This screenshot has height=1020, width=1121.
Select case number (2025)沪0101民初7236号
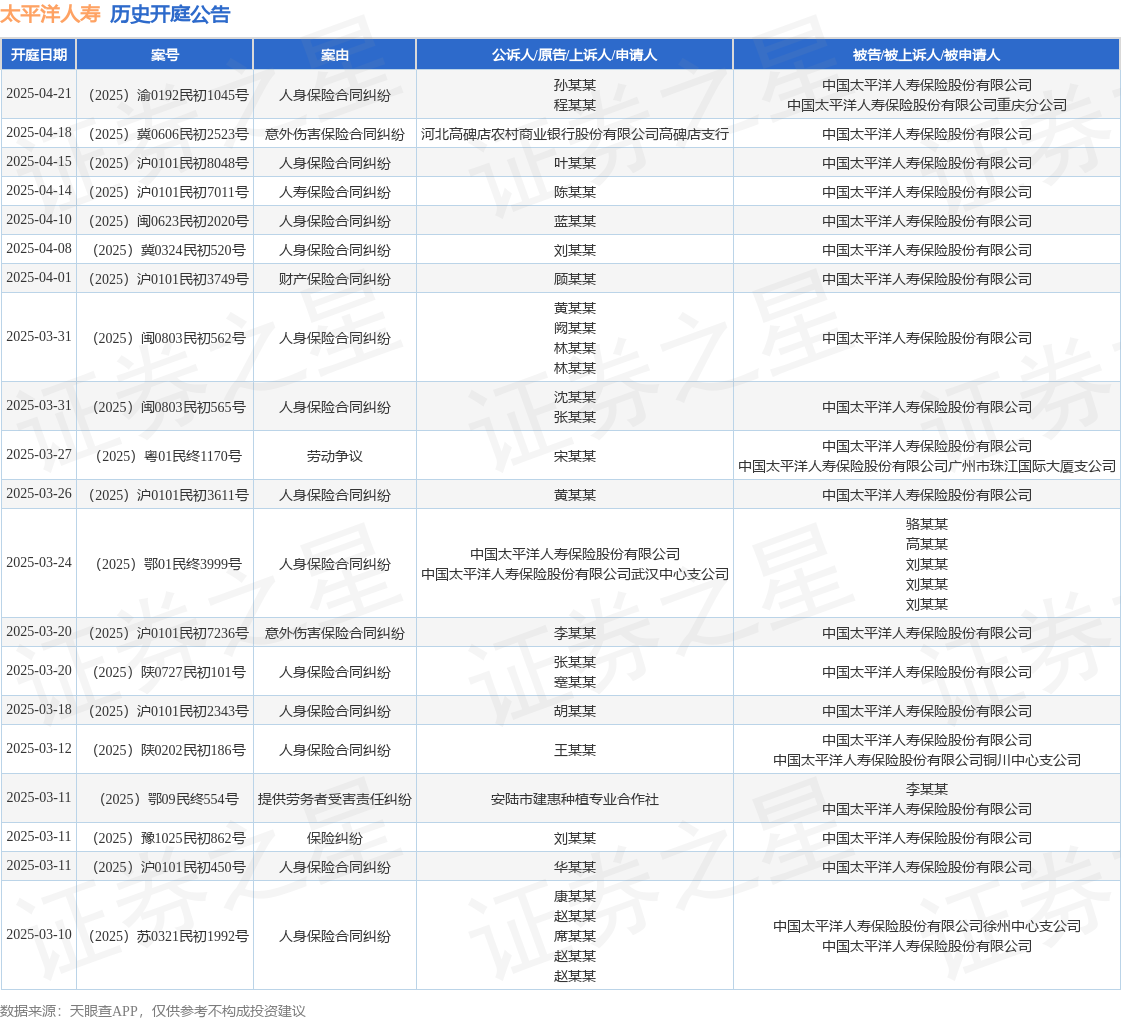168,633
